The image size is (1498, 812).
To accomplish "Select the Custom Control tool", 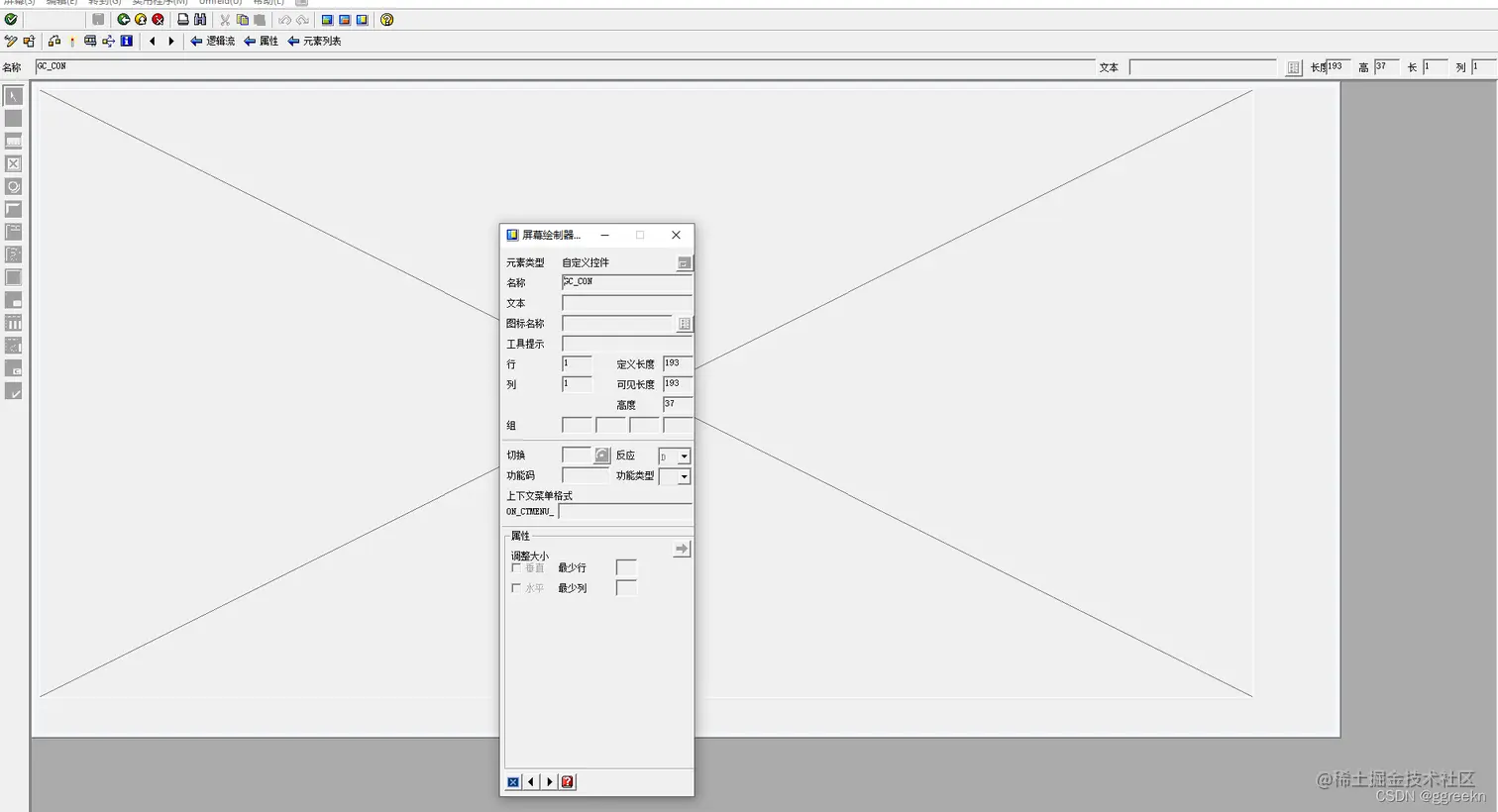I will (13, 368).
